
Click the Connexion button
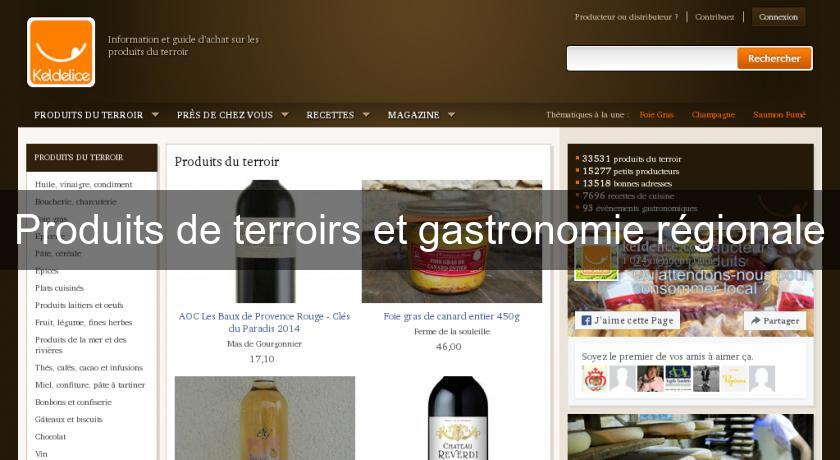[778, 17]
